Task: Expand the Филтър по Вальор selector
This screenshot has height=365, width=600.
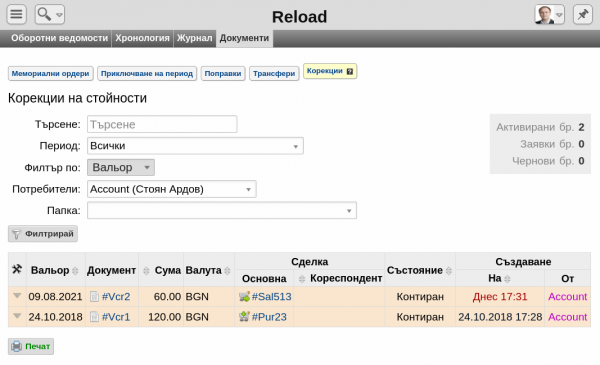Action: 121,168
